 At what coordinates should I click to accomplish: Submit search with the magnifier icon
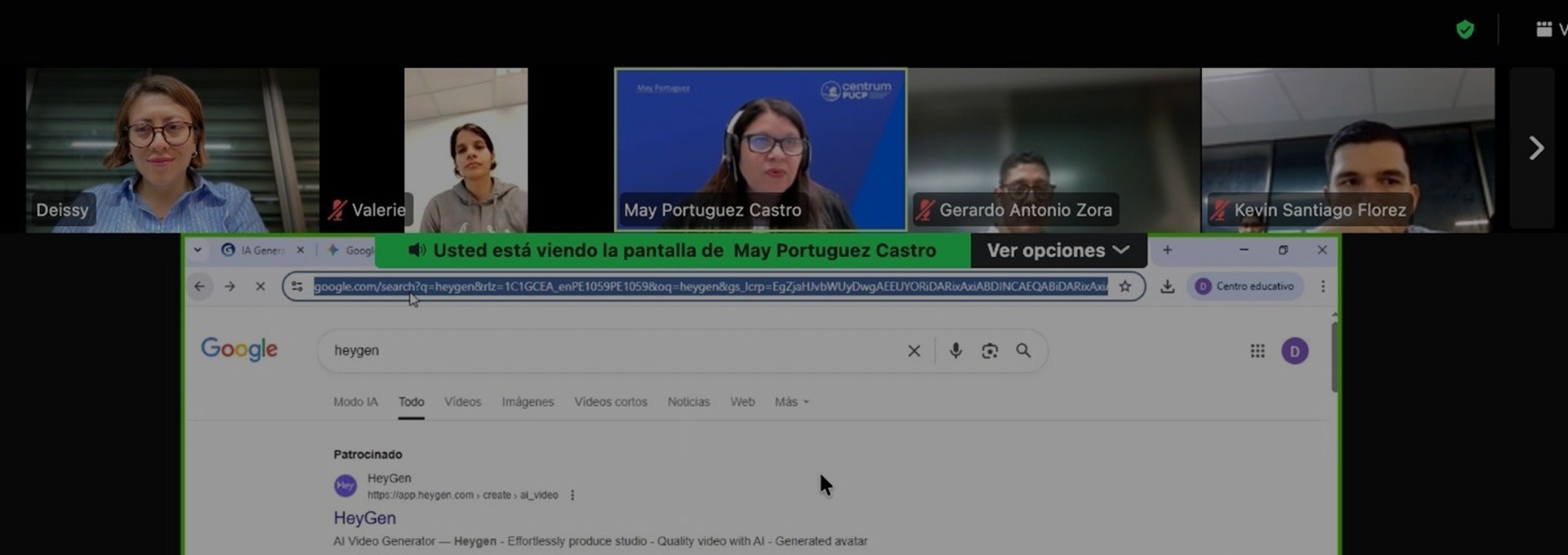(x=1023, y=351)
